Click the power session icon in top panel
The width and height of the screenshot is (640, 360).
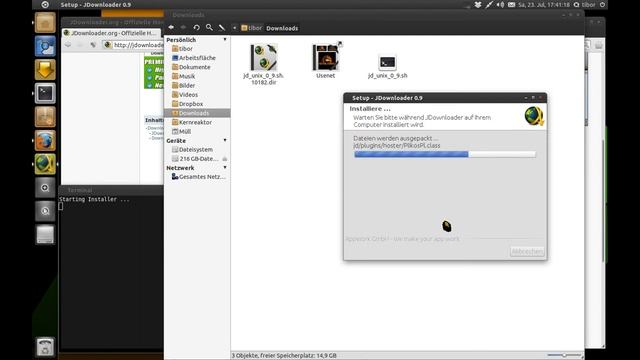point(602,5)
